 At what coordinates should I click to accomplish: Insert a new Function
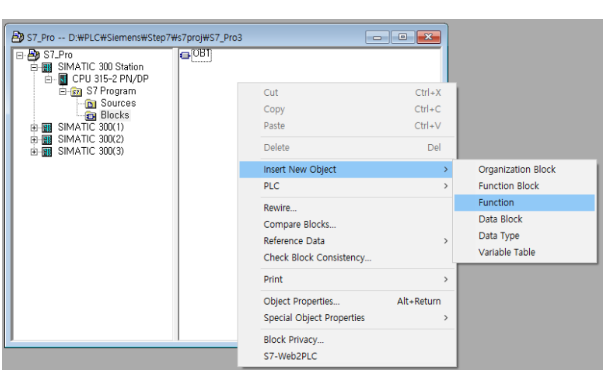tap(525, 202)
